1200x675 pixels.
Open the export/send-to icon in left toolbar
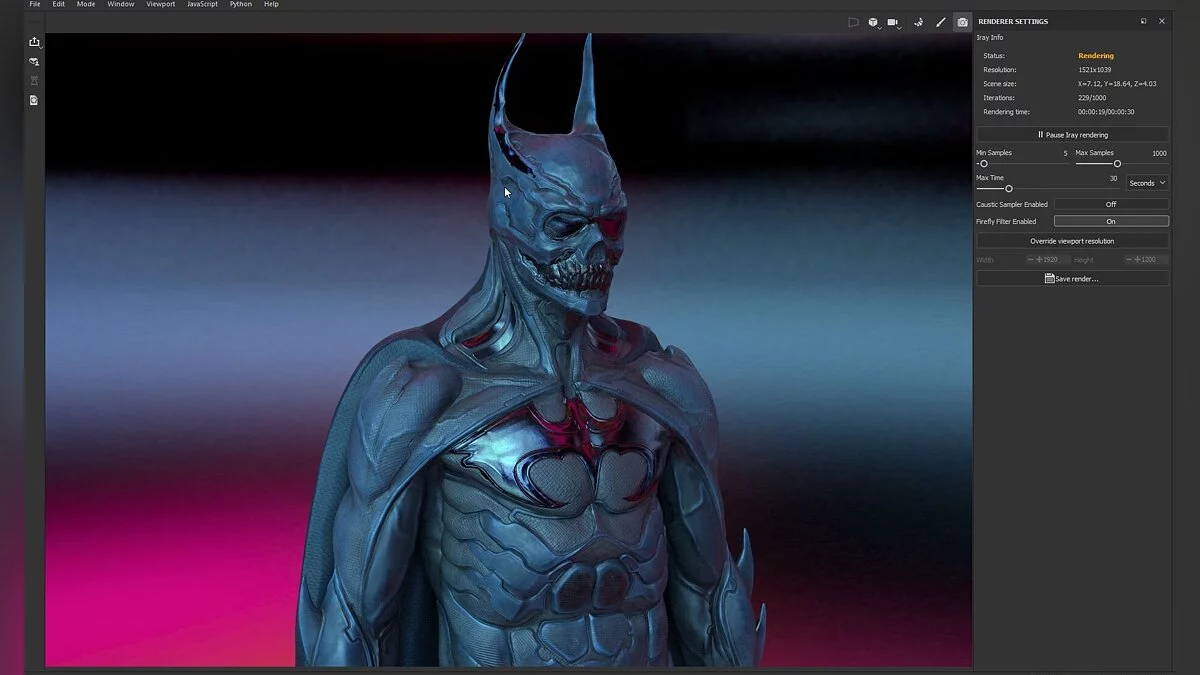click(x=34, y=42)
